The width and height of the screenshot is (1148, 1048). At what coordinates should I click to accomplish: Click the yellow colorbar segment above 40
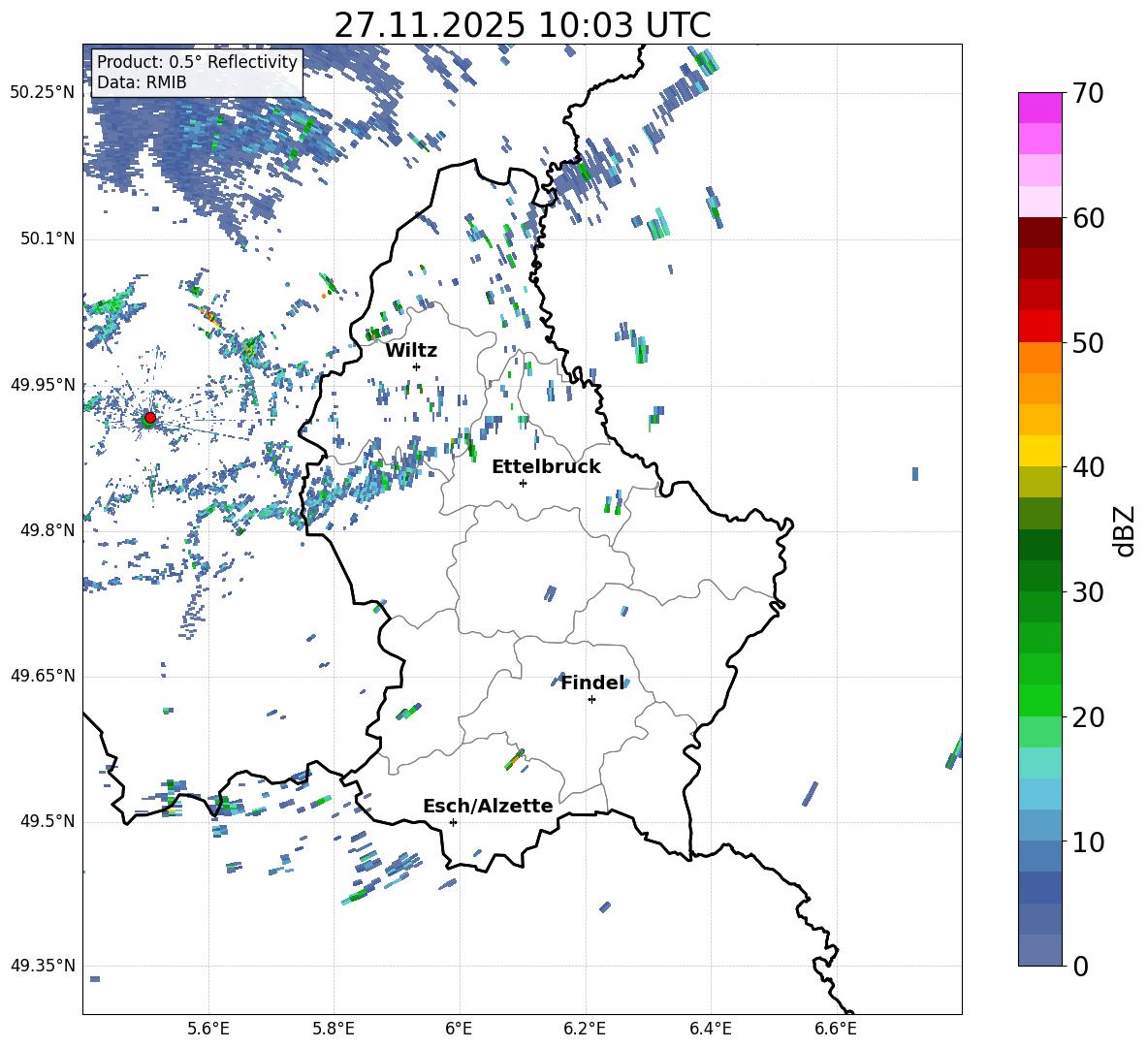[1039, 451]
